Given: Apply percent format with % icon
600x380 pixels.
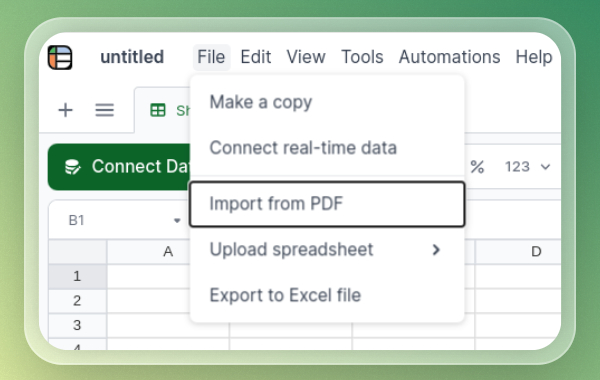Looking at the screenshot, I should click(477, 167).
